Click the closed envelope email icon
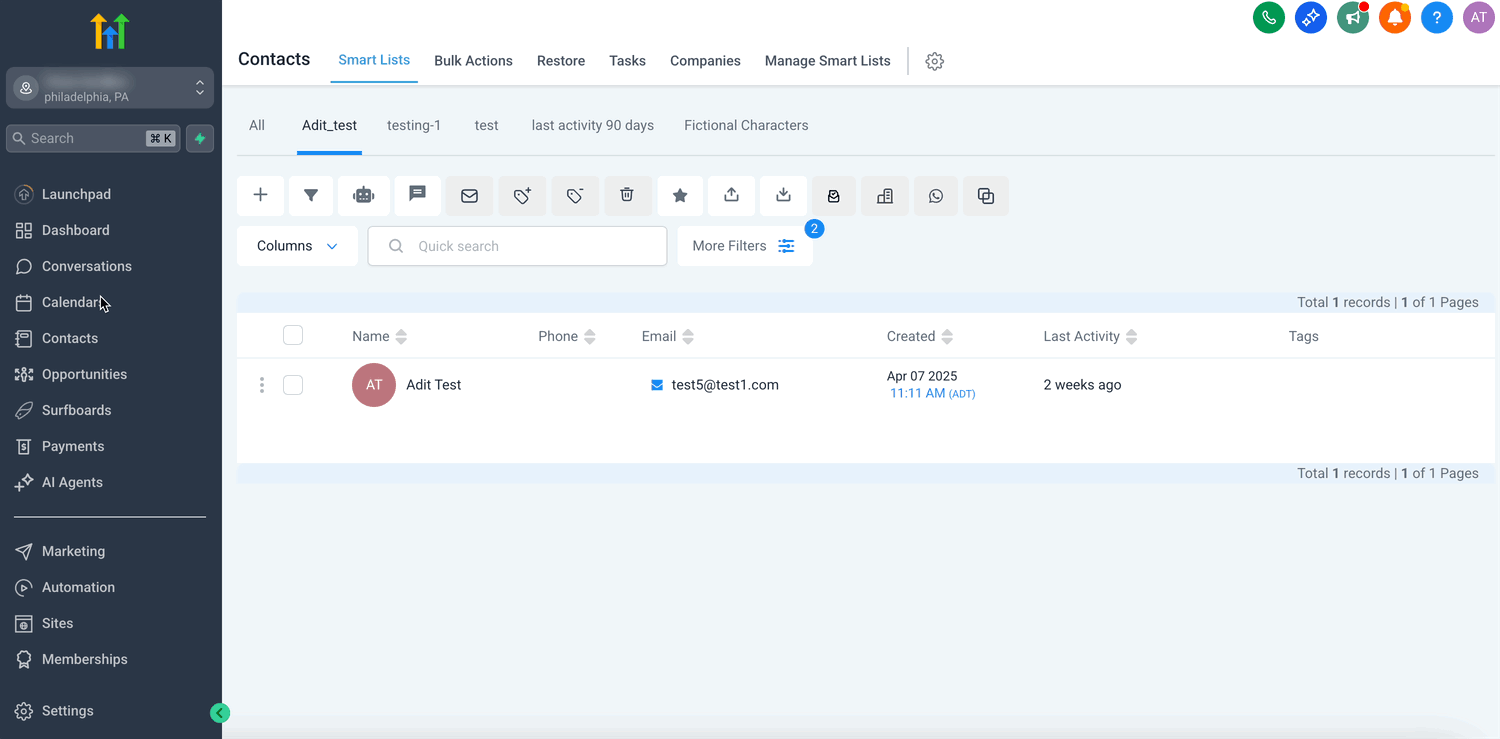This screenshot has height=739, width=1500. pos(470,196)
